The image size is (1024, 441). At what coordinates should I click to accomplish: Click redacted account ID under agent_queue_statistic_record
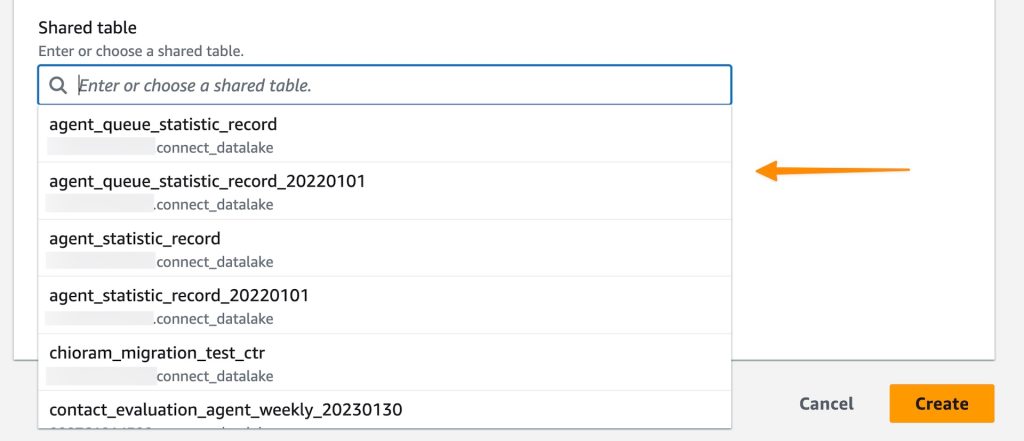[x=100, y=148]
